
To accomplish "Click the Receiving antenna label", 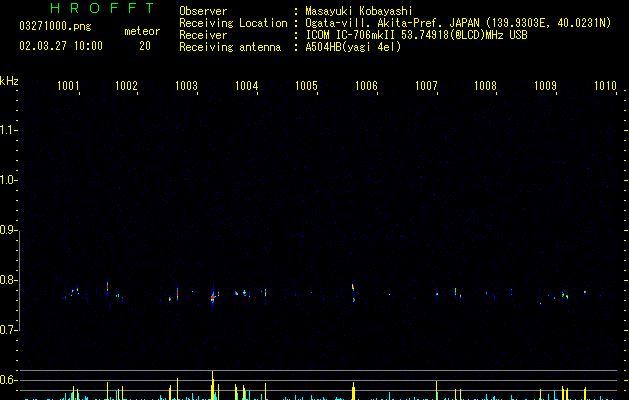I will [230, 47].
